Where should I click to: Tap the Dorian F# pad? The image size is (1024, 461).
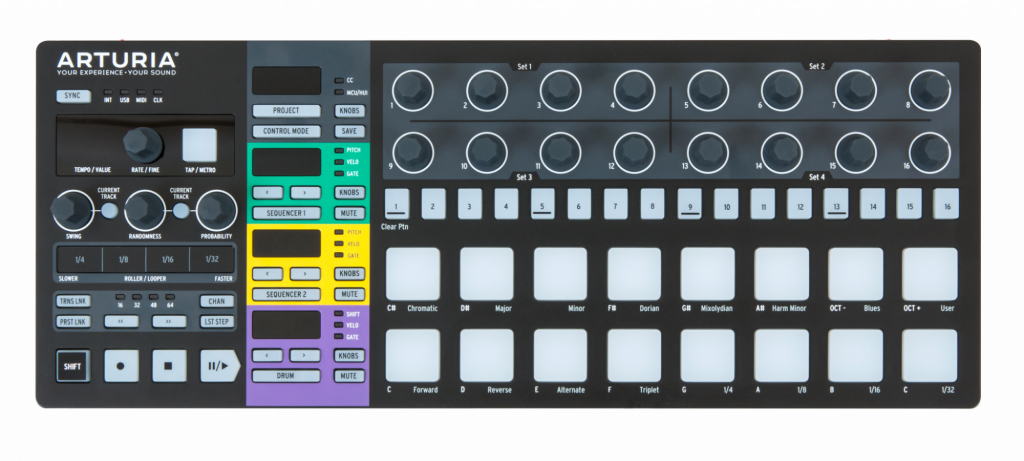tap(634, 274)
